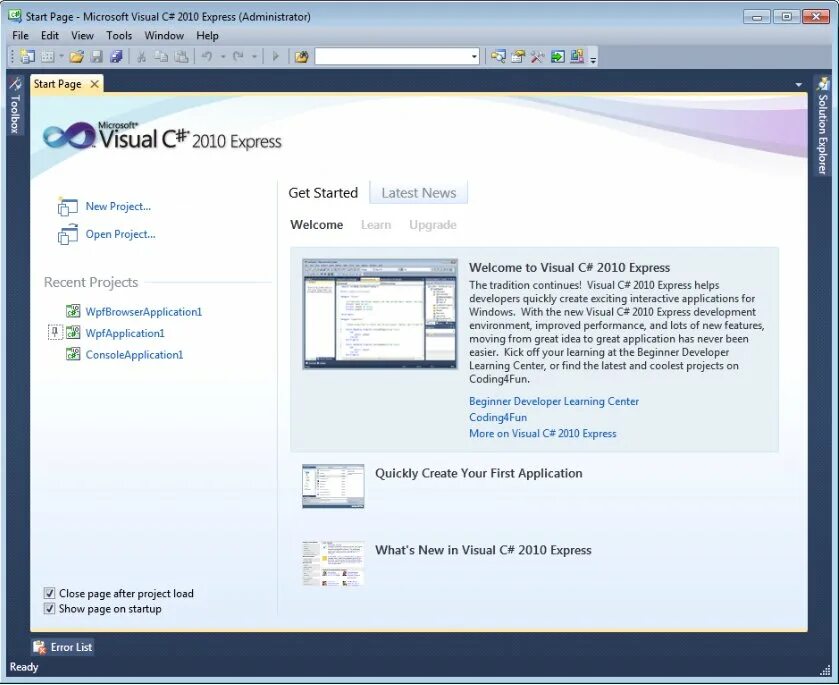Image resolution: width=839 pixels, height=685 pixels.
Task: Open recent project WpfBrowserApplication1
Action: [x=143, y=312]
